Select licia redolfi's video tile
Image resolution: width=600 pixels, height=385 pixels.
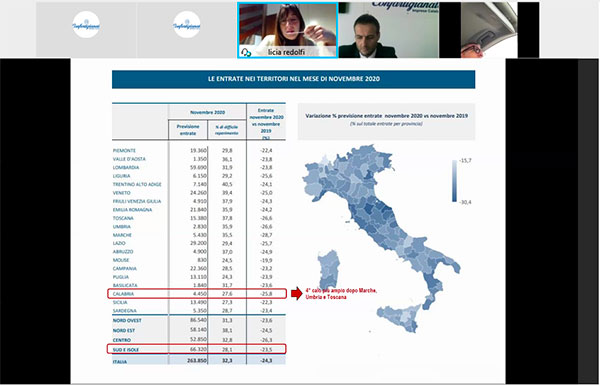click(x=287, y=30)
